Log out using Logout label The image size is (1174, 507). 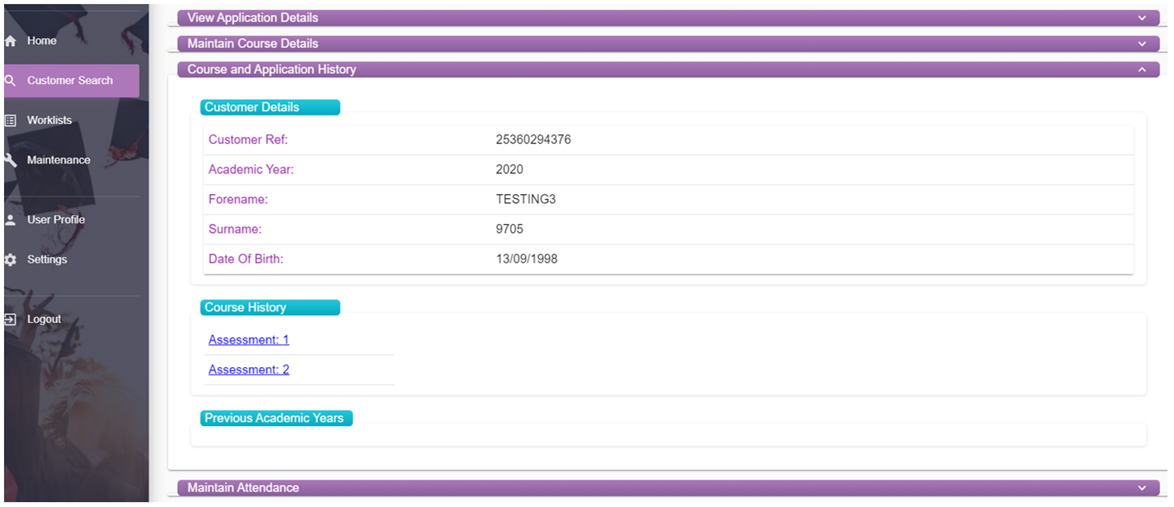click(44, 320)
